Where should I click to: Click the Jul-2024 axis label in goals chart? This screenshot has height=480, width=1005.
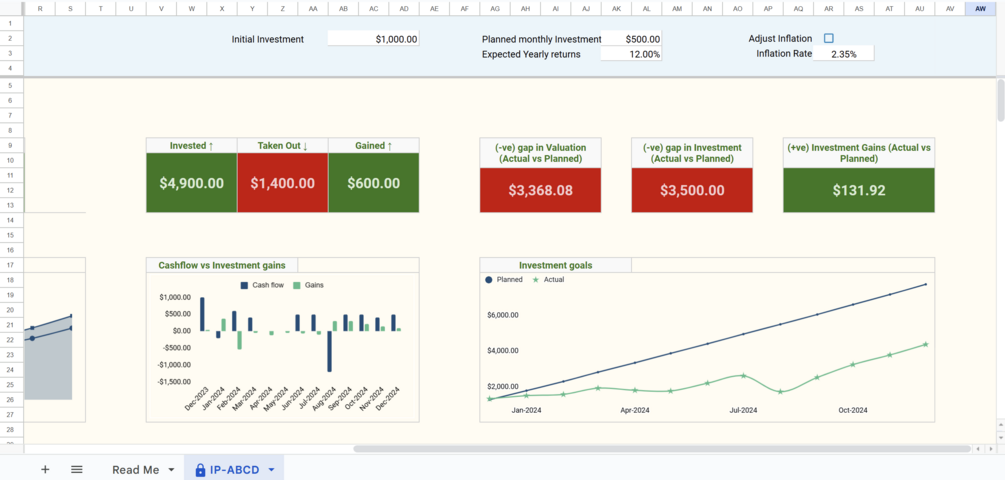[x=743, y=410]
